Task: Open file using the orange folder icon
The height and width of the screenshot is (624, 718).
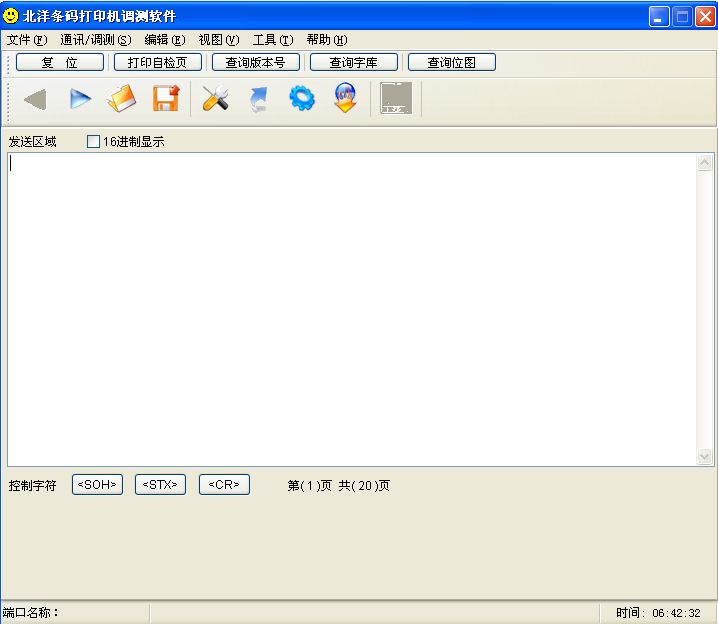Action: (121, 99)
